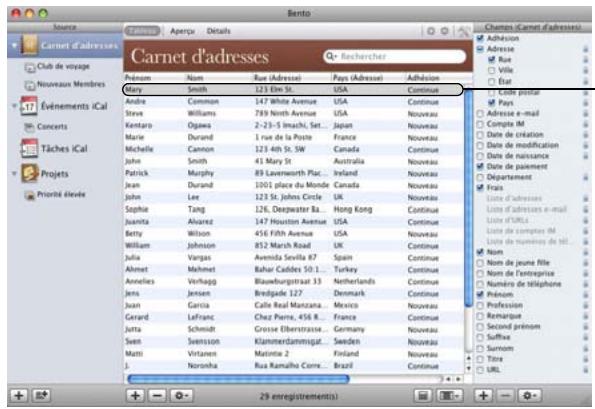Click the new collection button below the sidebar
595x409 pixels.
pos(41,395)
